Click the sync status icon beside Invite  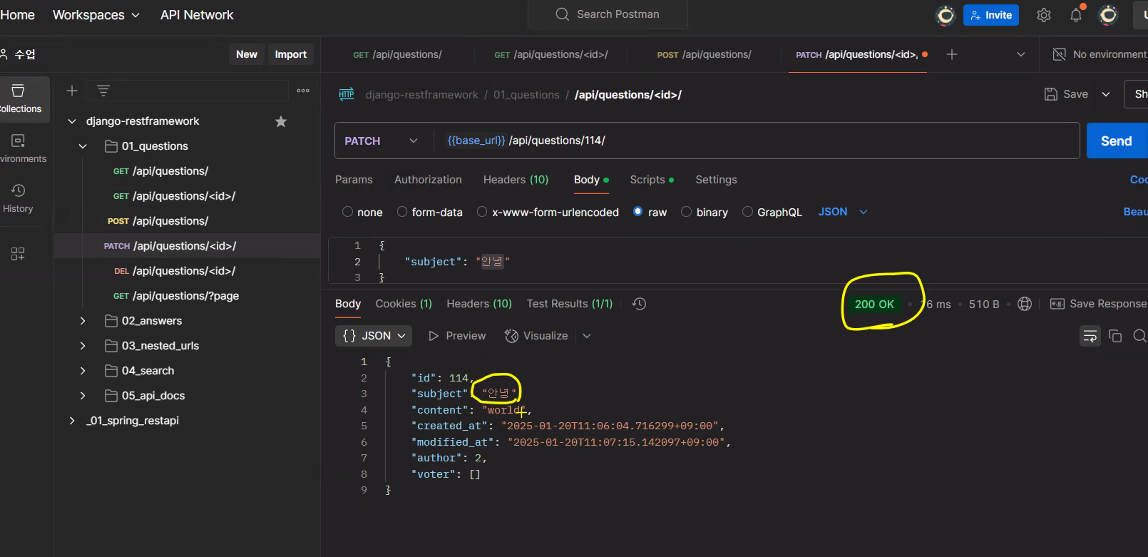[x=946, y=15]
